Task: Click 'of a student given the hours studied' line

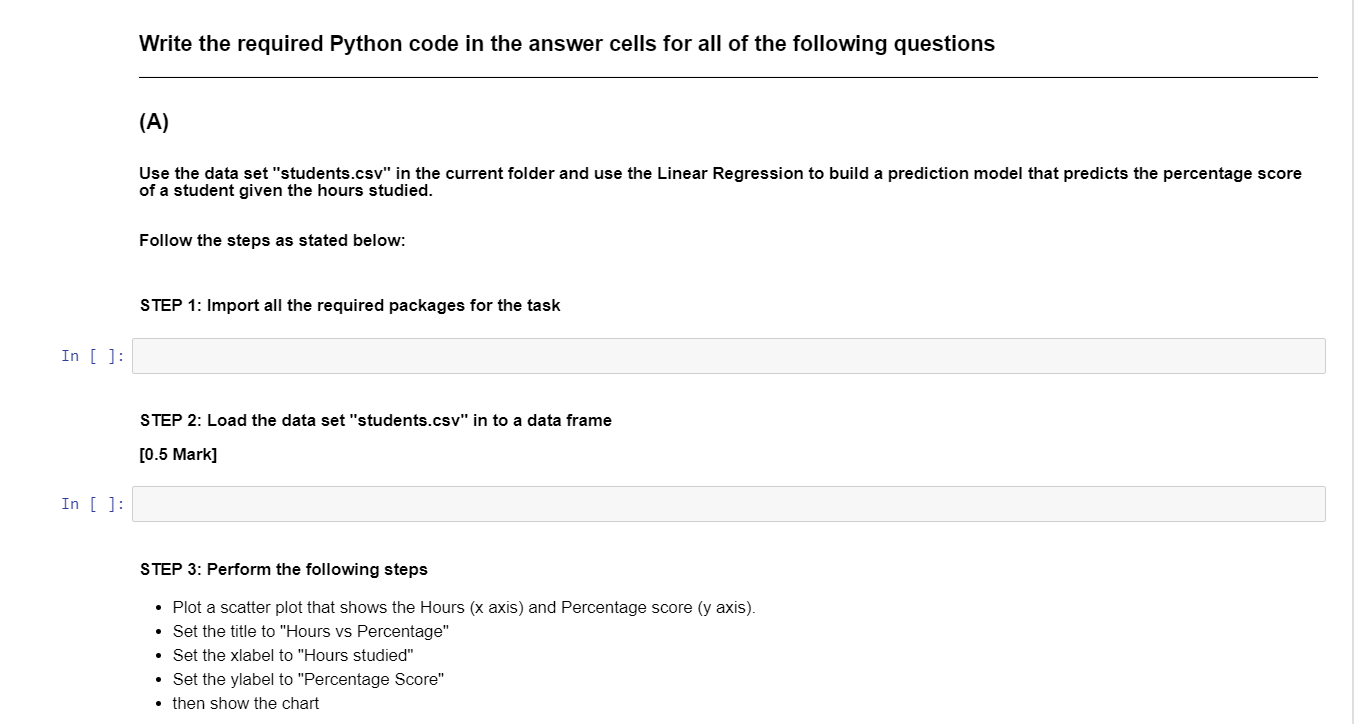Action: 286,191
